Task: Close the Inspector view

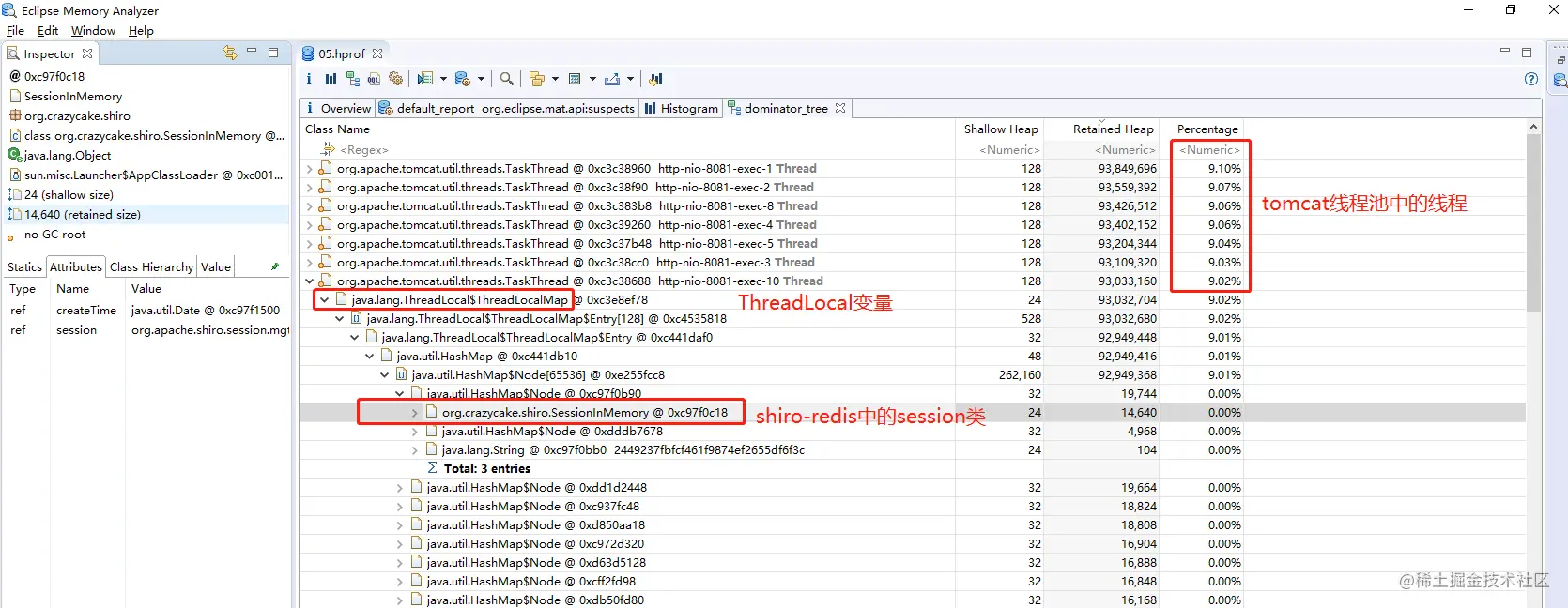Action: [x=87, y=53]
